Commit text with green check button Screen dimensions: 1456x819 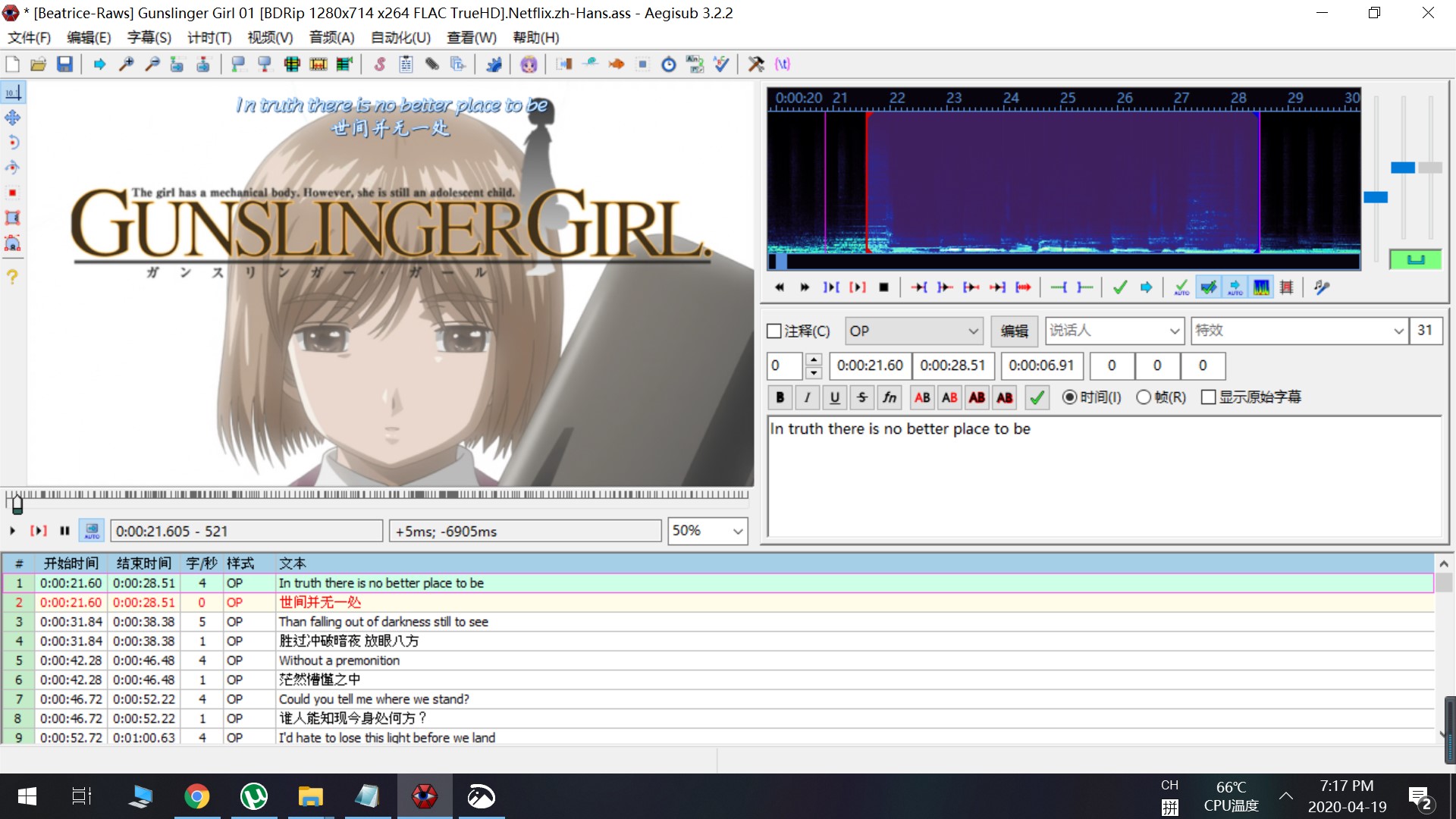pyautogui.click(x=1037, y=397)
